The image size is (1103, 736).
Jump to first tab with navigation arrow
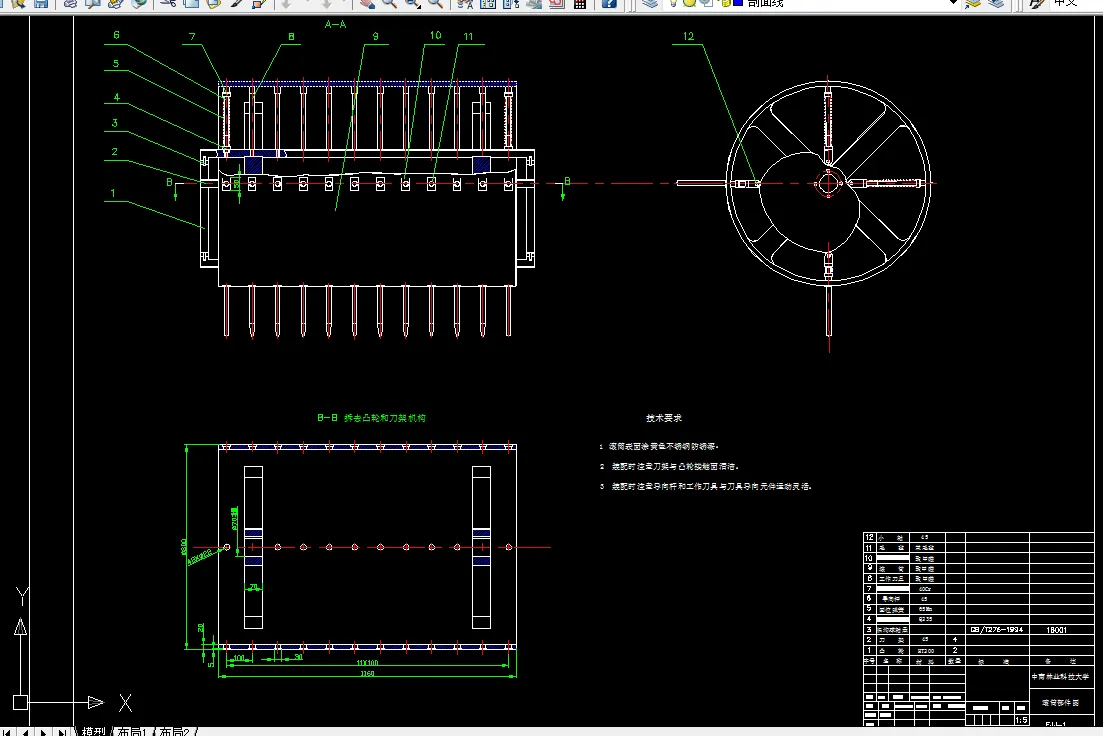pos(8,732)
